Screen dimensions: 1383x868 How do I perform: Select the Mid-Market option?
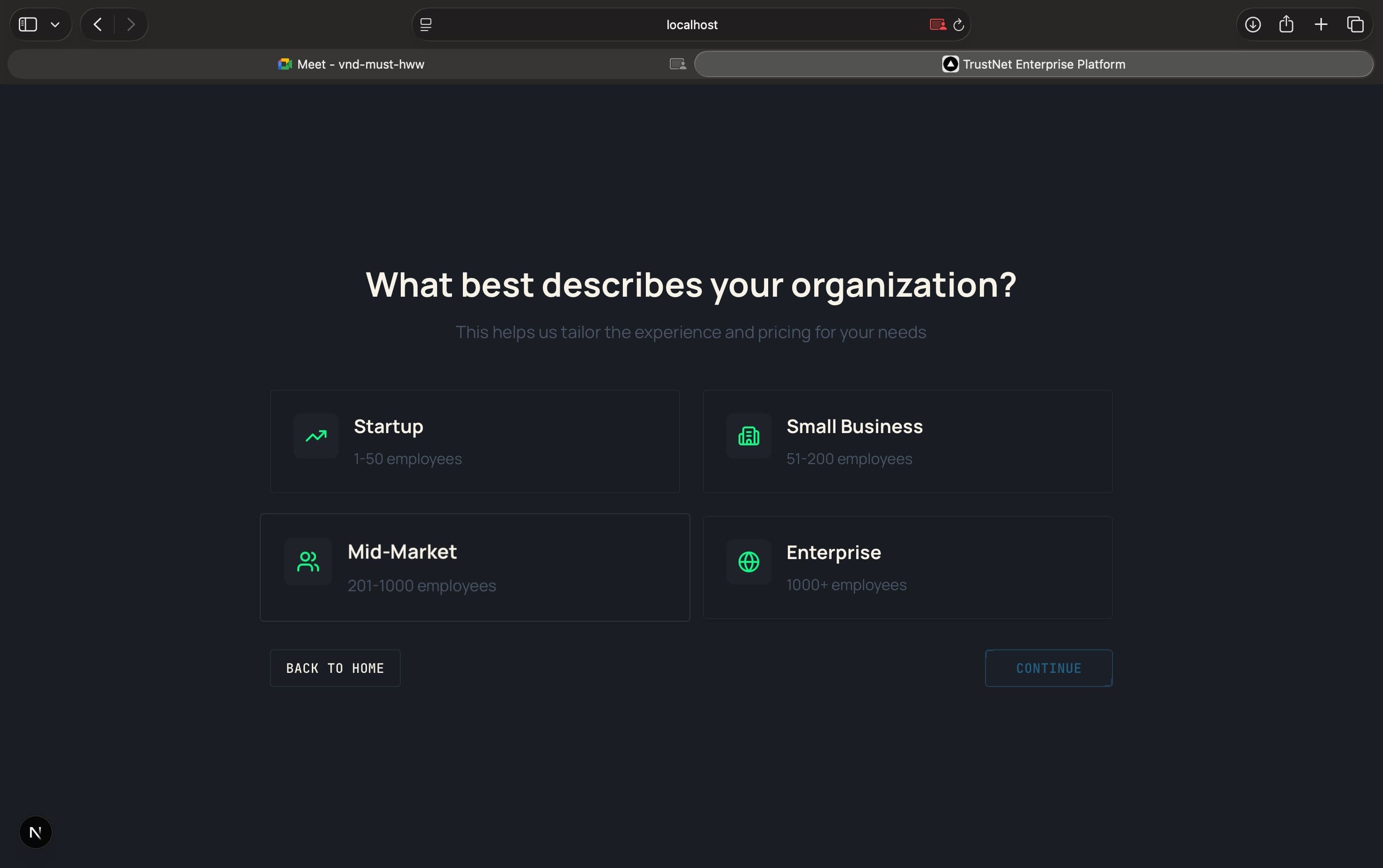(474, 567)
